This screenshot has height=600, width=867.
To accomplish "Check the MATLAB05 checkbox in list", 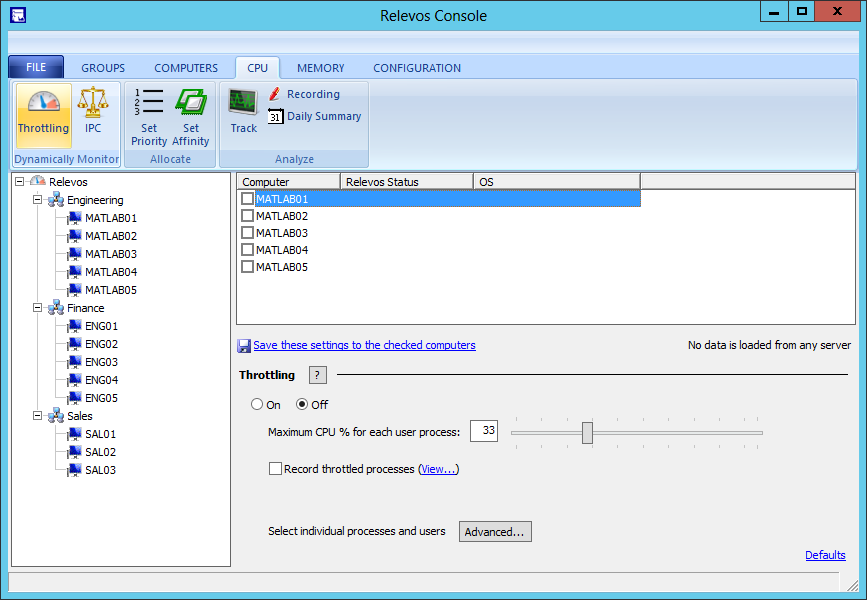I will 248,267.
